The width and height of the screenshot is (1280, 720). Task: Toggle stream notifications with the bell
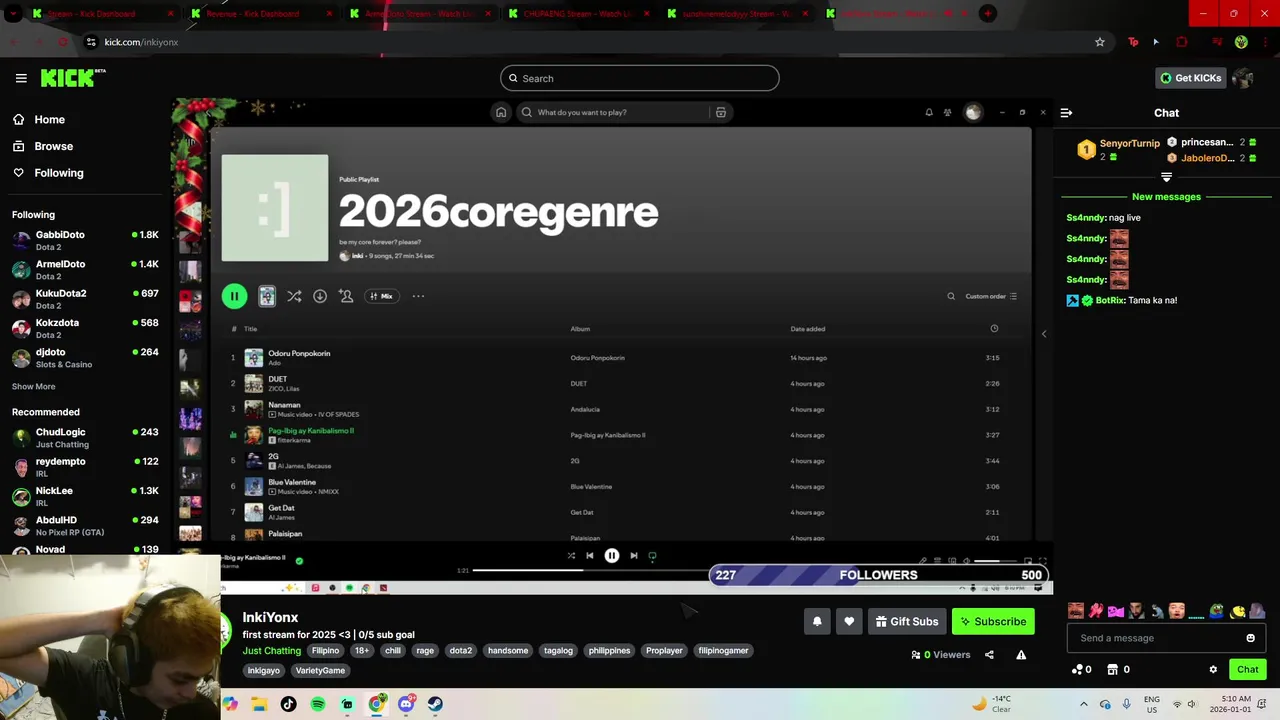[817, 621]
